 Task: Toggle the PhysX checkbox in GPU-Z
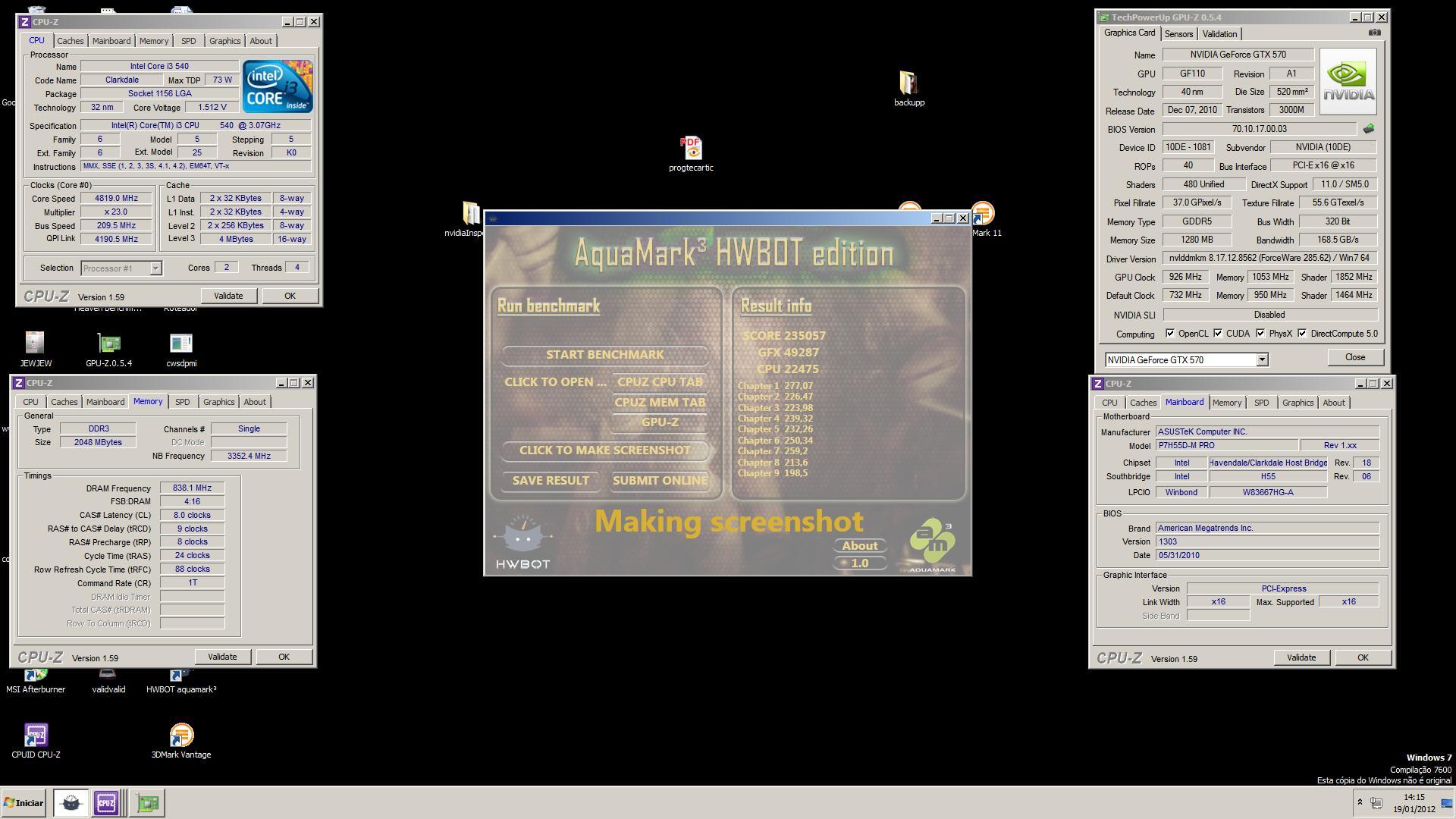1260,334
